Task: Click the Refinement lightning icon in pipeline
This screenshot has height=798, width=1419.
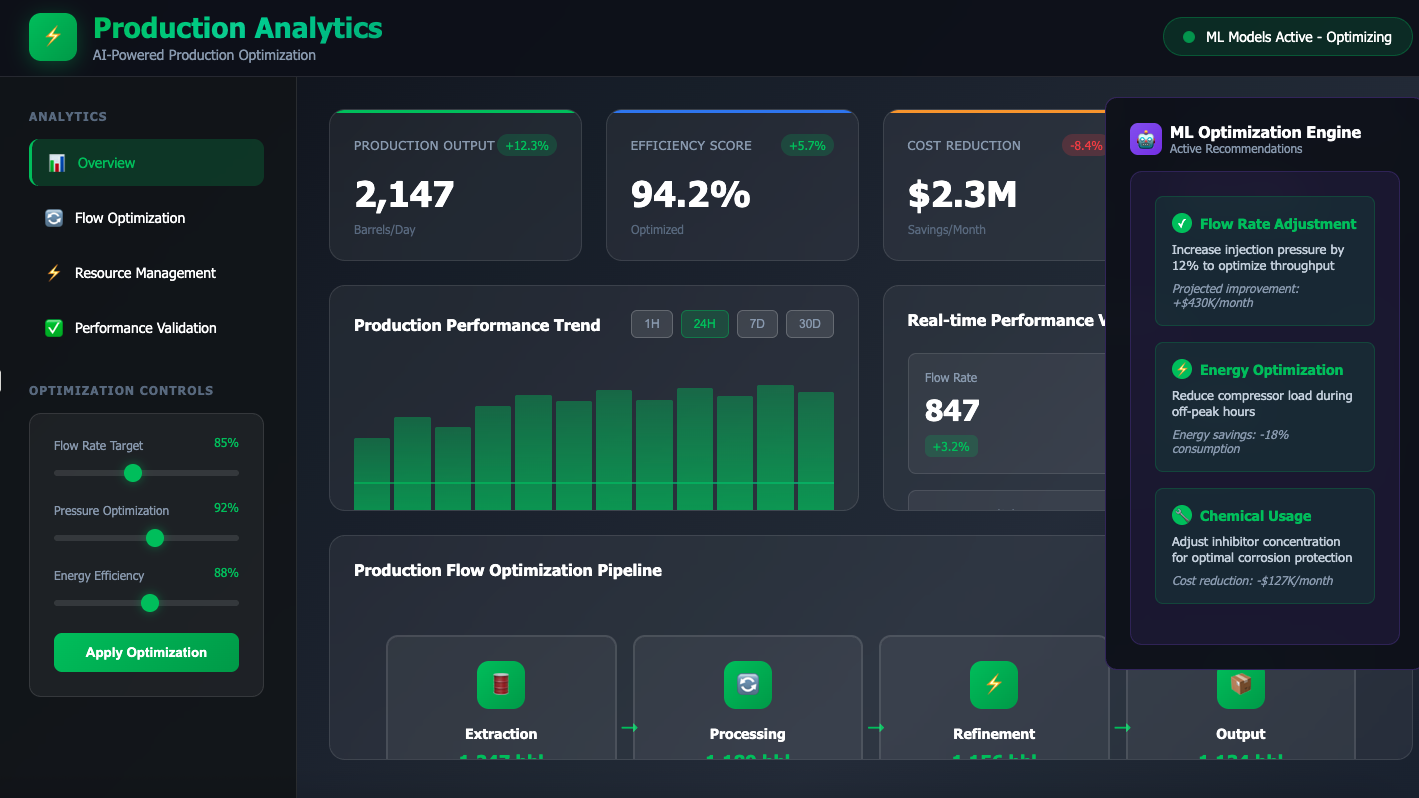Action: click(x=993, y=685)
